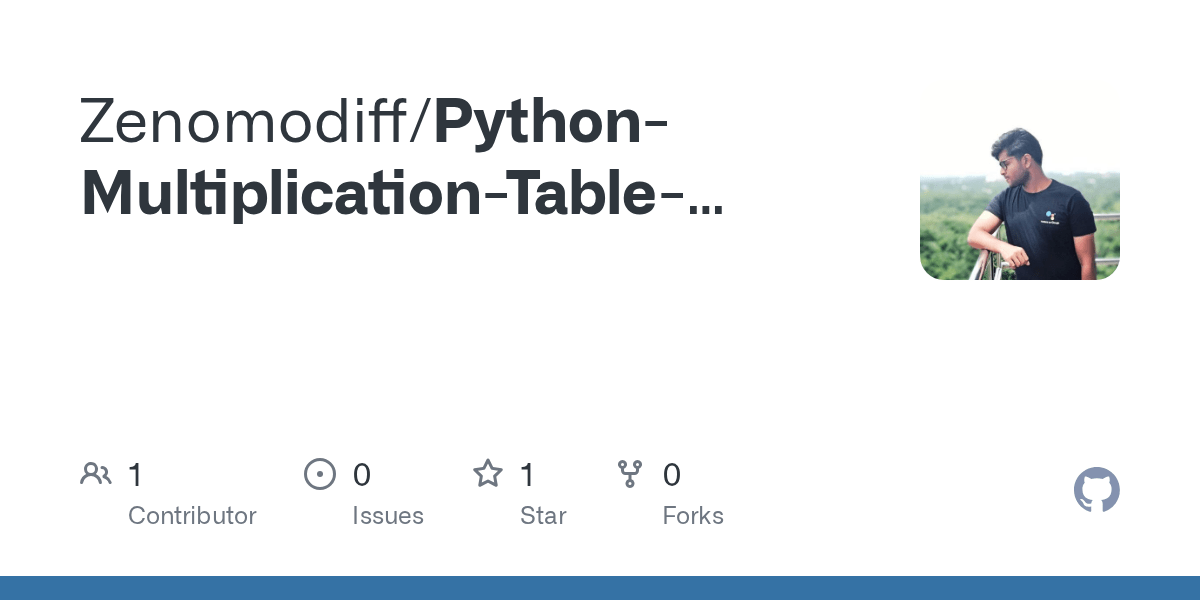Click the forks count number 0
Image resolution: width=1200 pixels, height=600 pixels.
coord(672,475)
